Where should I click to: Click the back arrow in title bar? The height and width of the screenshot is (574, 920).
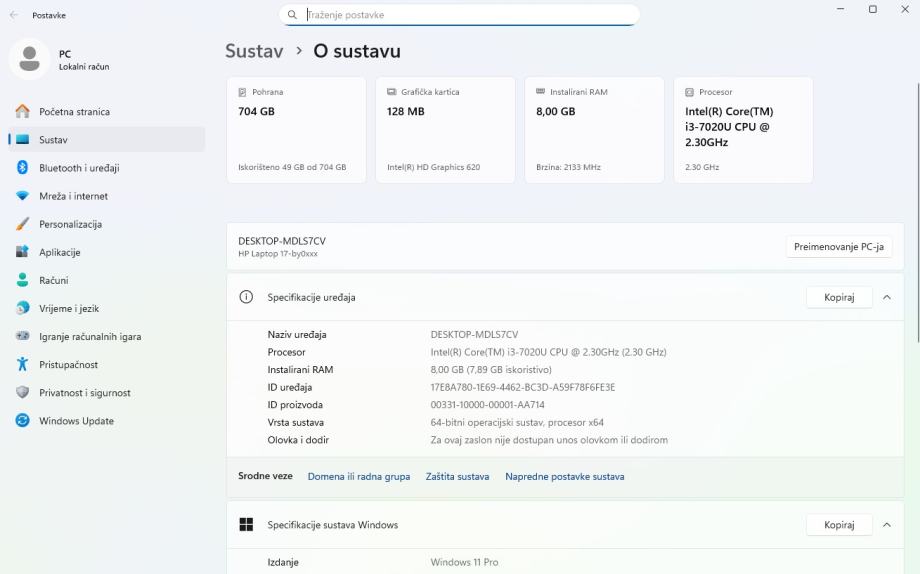14,15
